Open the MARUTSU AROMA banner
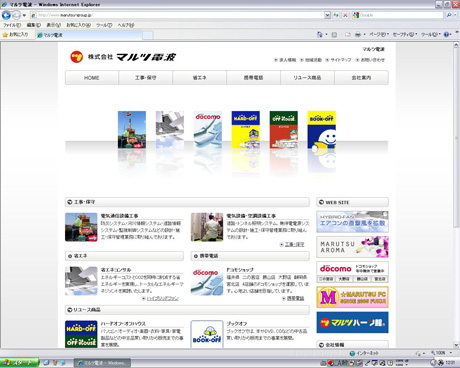 352,247
